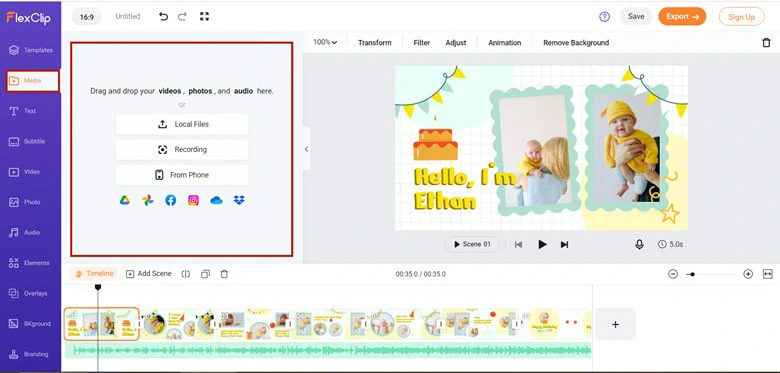Record a voiceover with microphone icon
Viewport: 780px width, 373px height.
coord(639,244)
